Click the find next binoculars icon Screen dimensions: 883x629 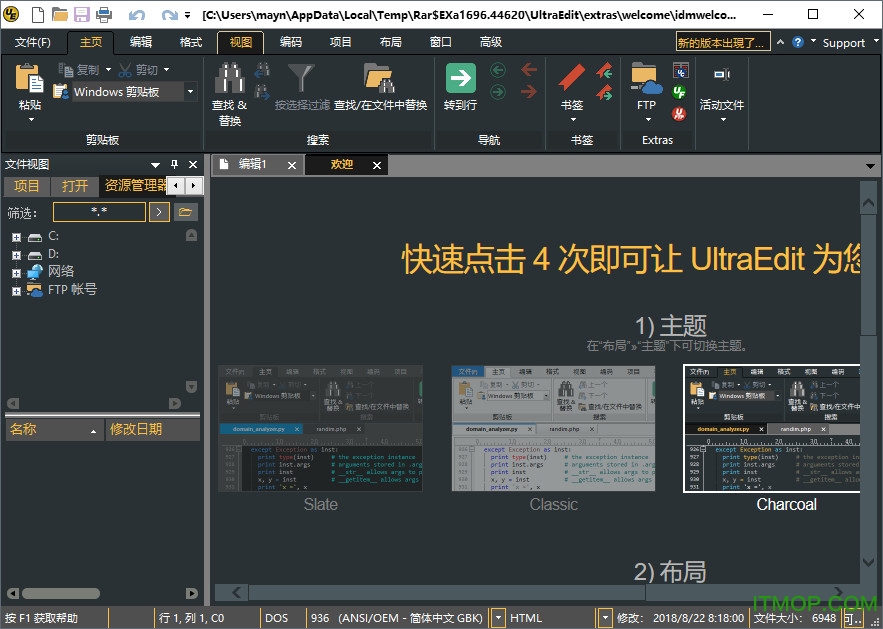tap(262, 91)
